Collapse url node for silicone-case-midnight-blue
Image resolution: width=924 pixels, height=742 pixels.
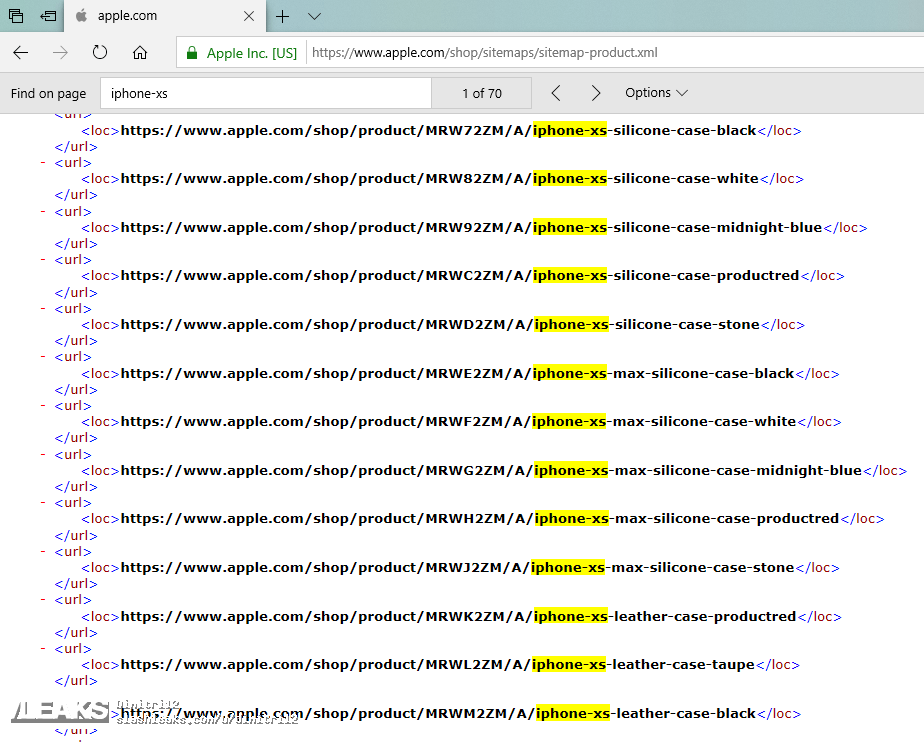43,211
